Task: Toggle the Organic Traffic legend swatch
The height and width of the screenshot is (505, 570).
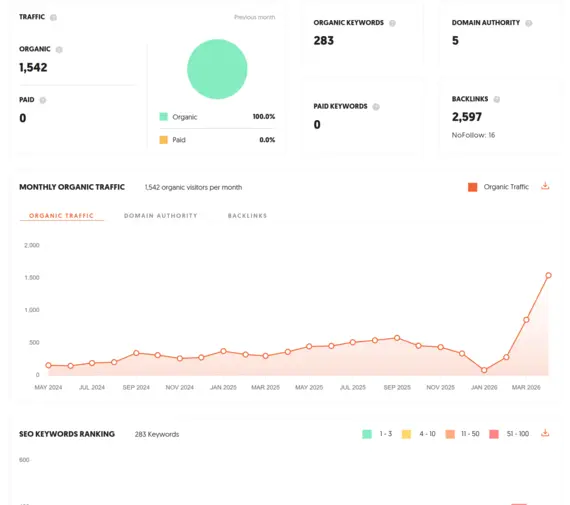Action: 473,187
